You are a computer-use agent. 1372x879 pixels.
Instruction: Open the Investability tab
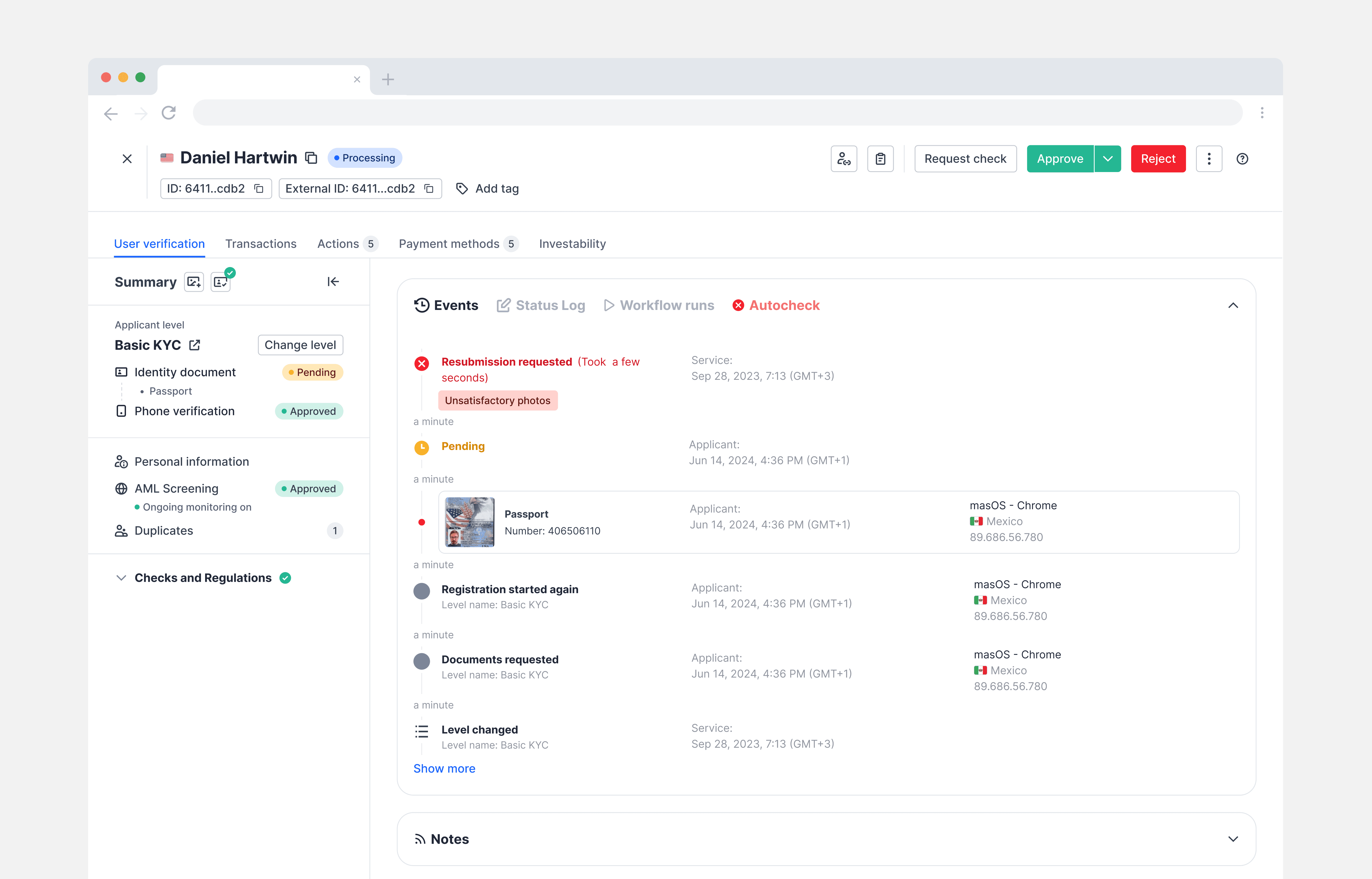click(x=572, y=244)
